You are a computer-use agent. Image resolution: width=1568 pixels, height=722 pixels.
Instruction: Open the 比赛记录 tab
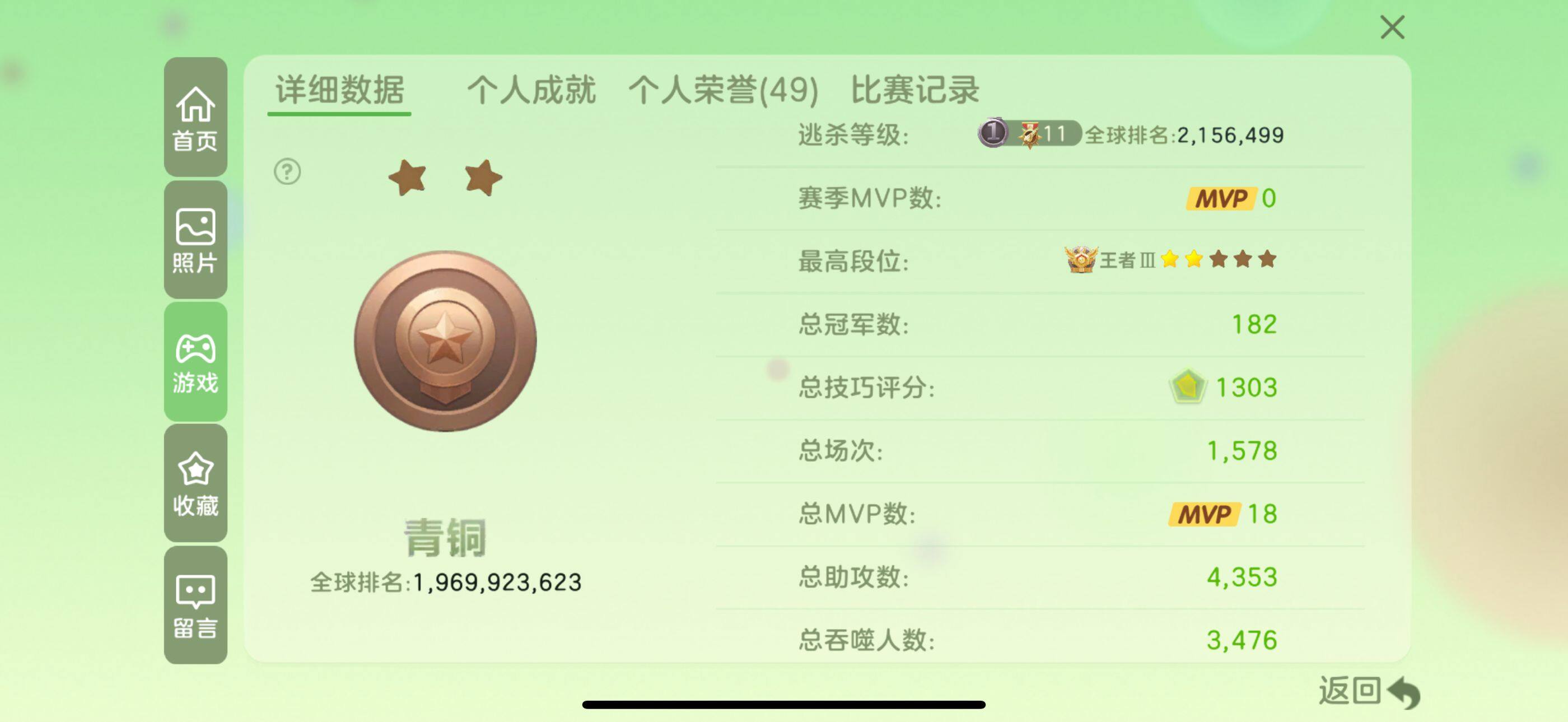point(915,90)
